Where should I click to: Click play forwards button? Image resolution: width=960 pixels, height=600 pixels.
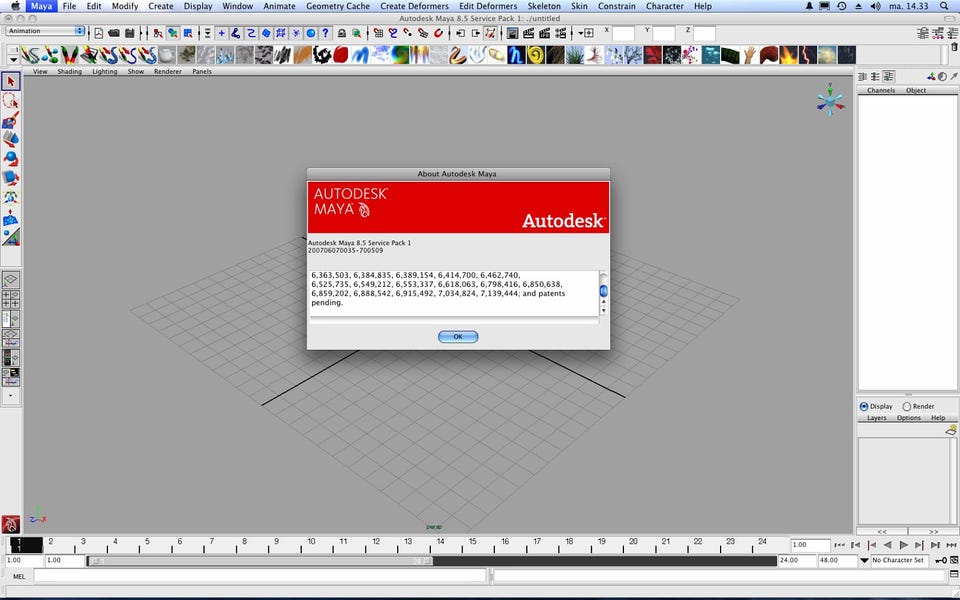[904, 545]
